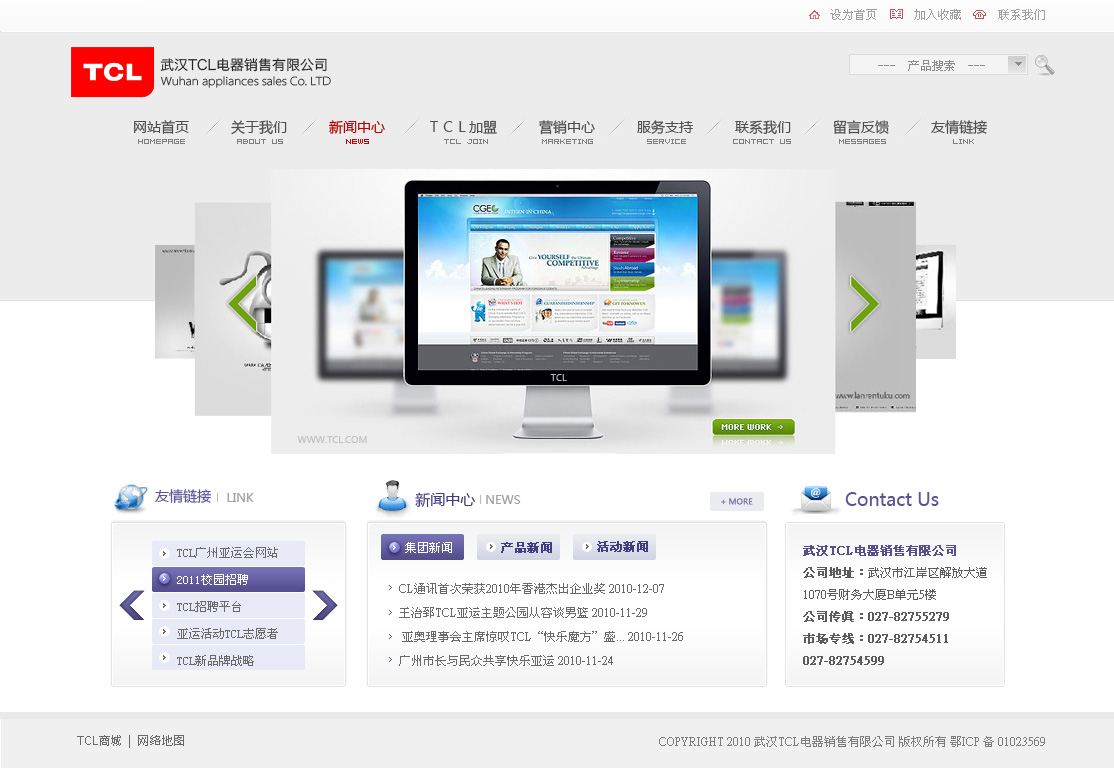1114x768 pixels.
Task: Open 2011校园招聘 link
Action: coord(228,580)
